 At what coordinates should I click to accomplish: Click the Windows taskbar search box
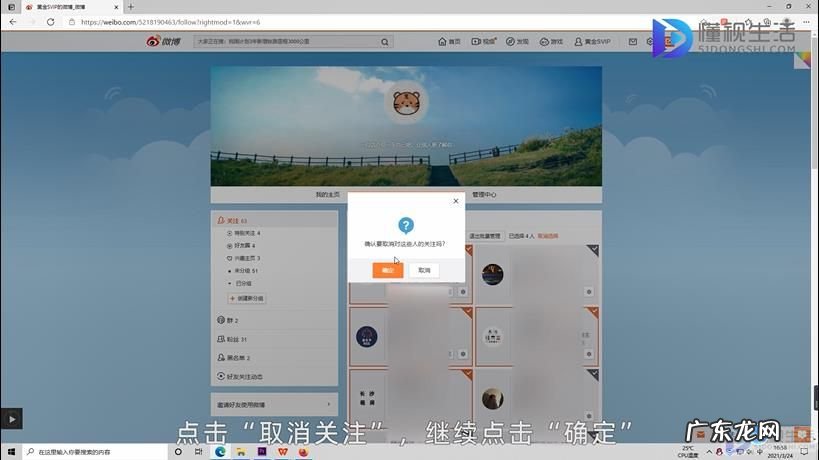click(x=95, y=452)
